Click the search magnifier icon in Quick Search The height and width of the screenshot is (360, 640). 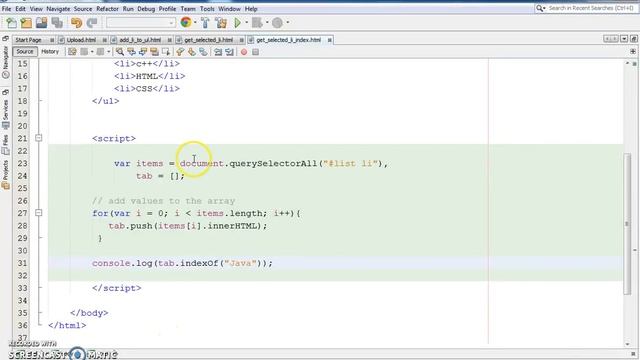point(540,8)
